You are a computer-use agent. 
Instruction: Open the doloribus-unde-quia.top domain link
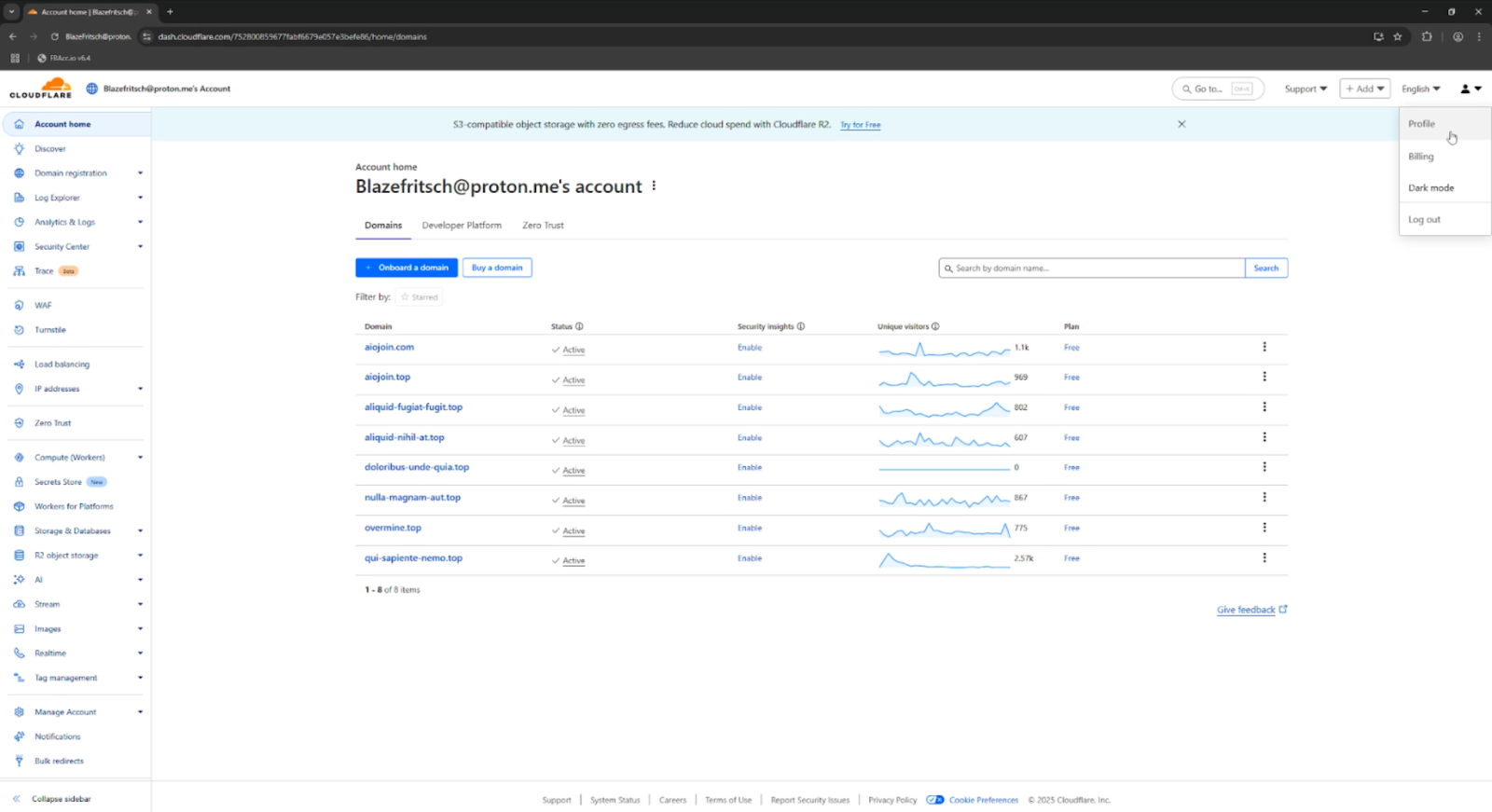(x=417, y=468)
